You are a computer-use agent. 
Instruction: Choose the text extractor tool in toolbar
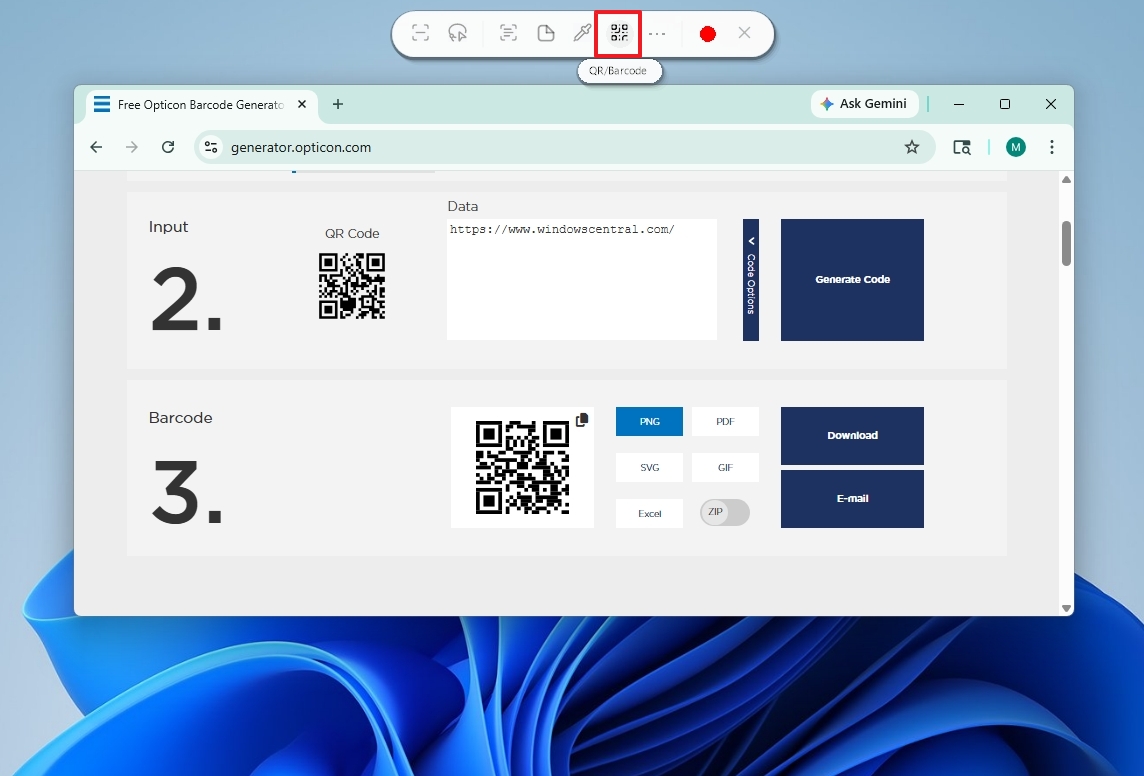point(508,33)
